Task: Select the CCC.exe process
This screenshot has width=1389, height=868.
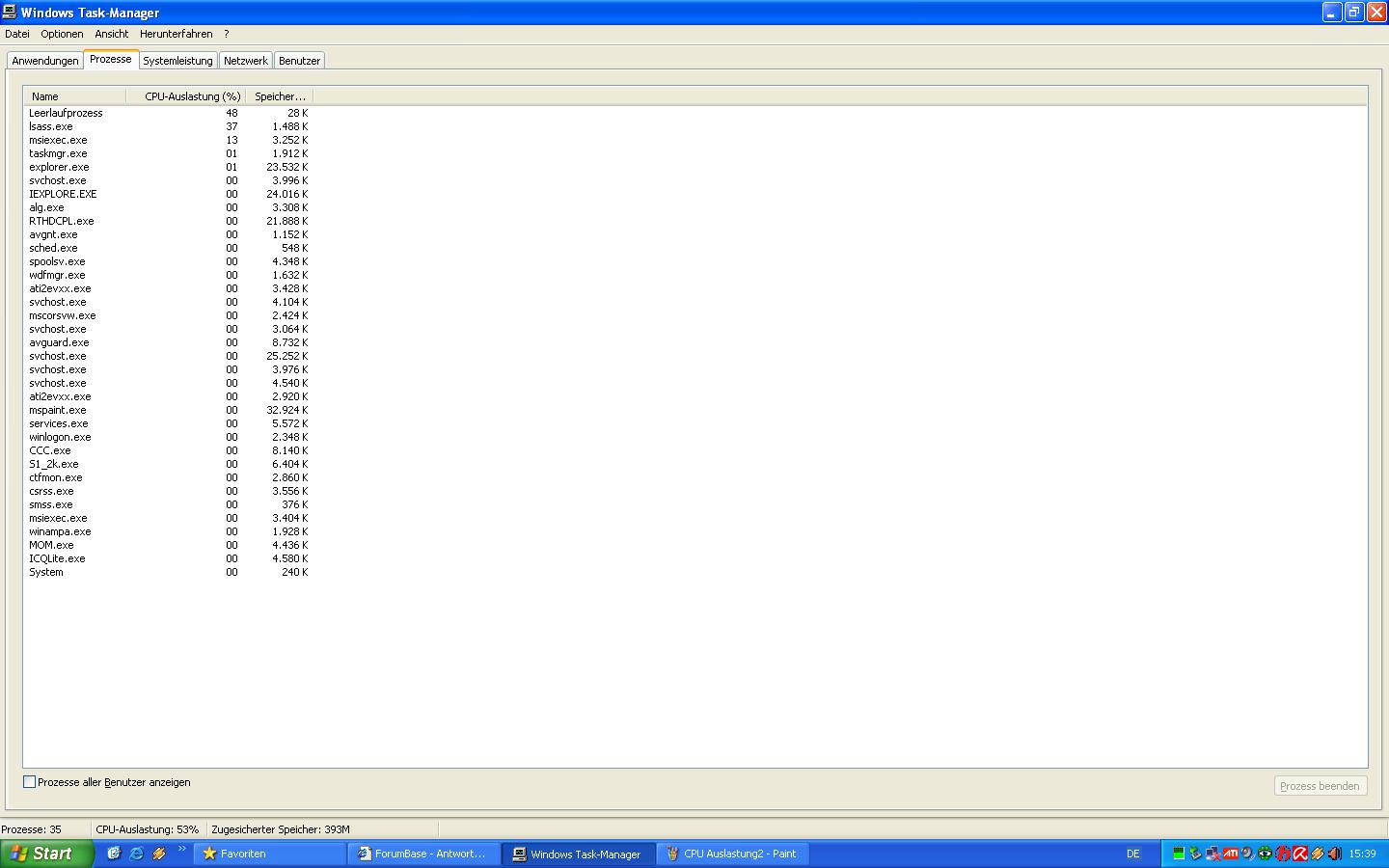Action: click(169, 450)
